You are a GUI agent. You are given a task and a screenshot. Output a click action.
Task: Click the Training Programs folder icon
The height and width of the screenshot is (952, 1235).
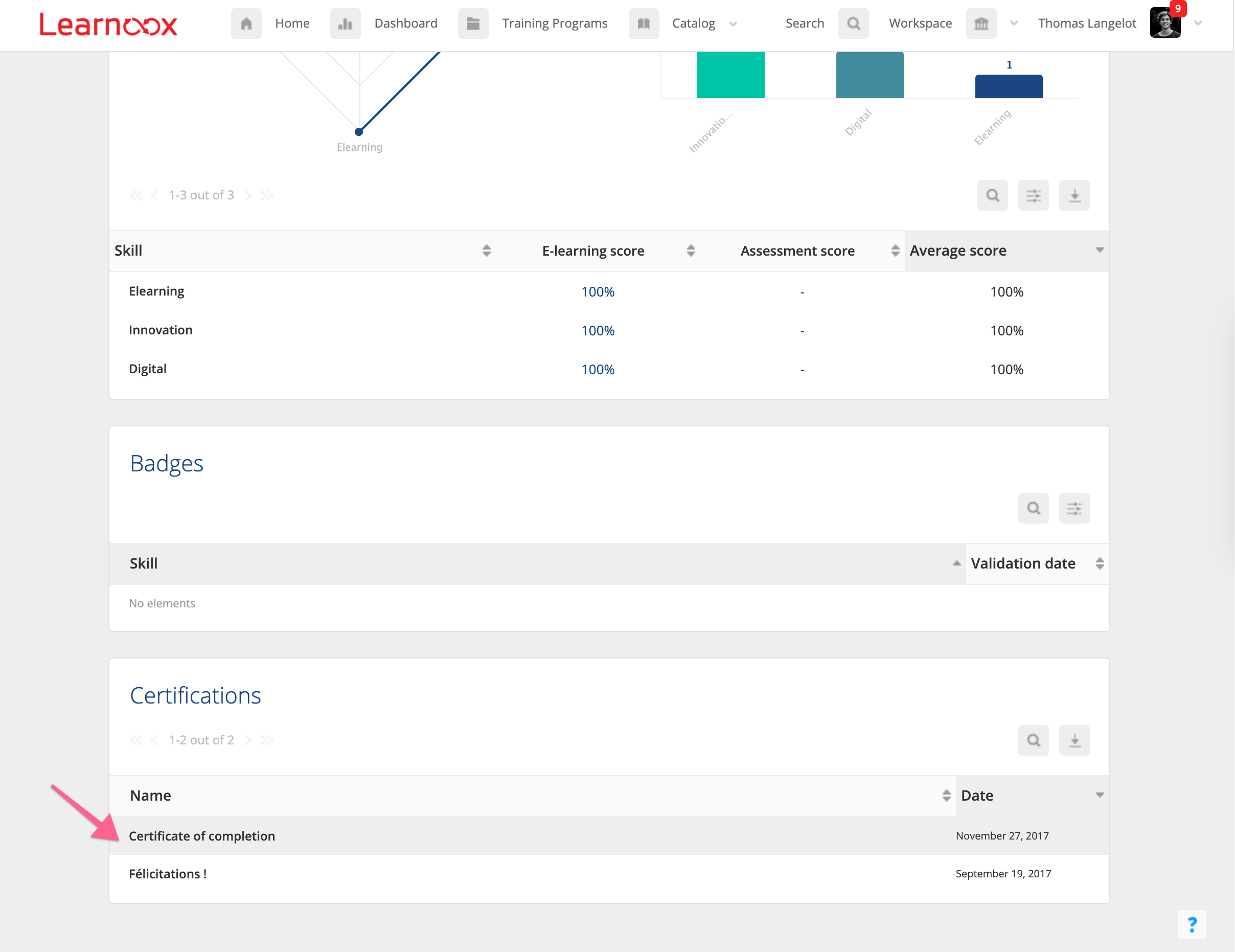click(473, 23)
